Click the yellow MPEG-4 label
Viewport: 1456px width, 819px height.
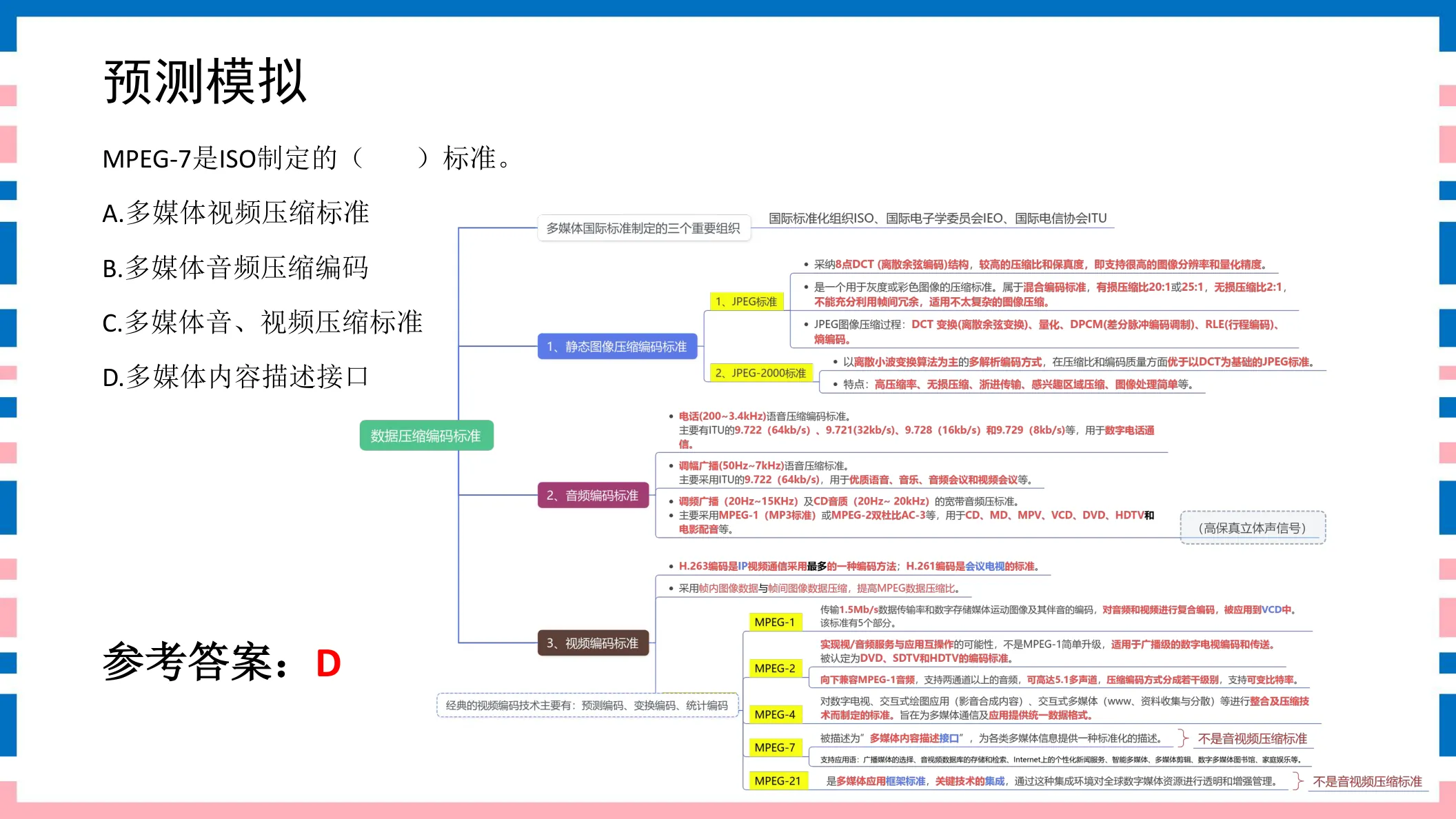[775, 714]
